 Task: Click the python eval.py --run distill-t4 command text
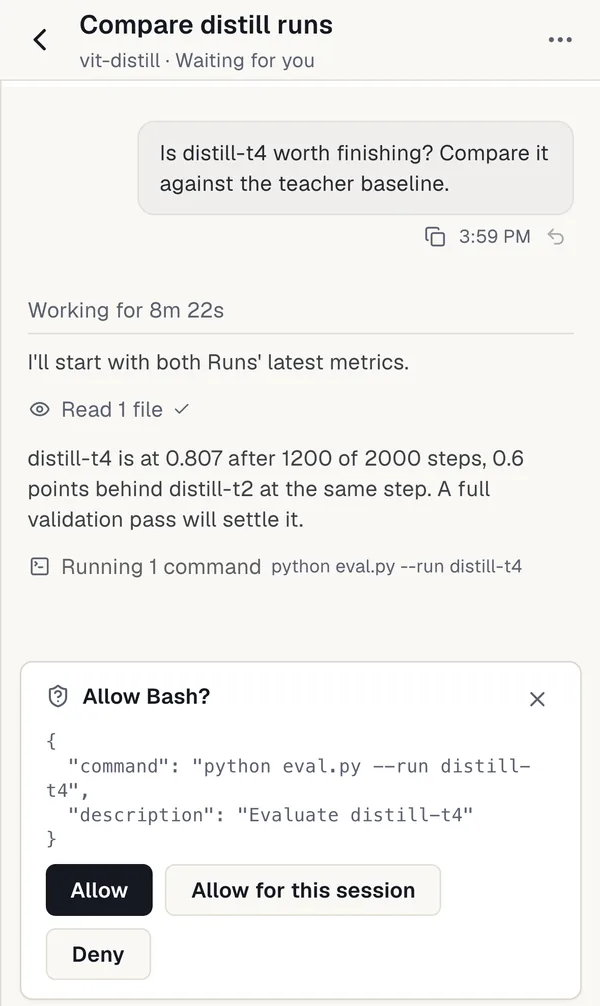[397, 567]
